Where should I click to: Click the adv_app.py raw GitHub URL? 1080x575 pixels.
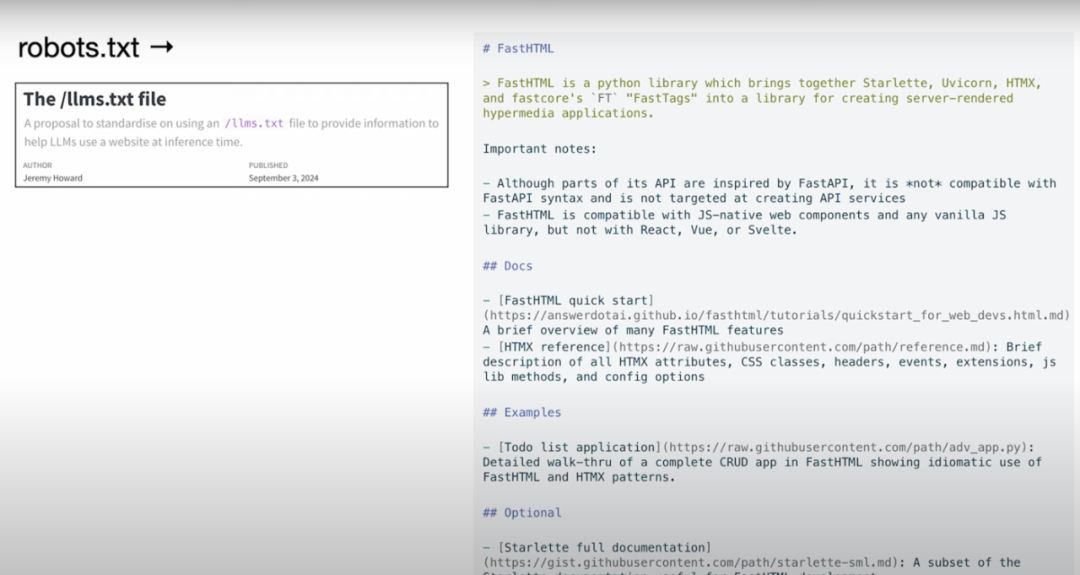[x=844, y=447]
